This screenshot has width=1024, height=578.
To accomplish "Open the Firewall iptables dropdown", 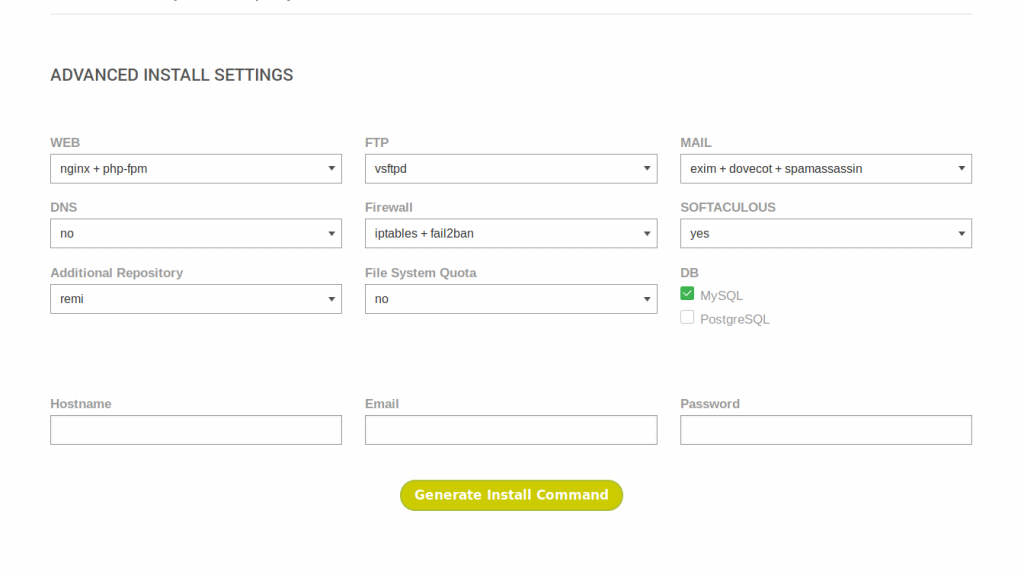I will click(511, 233).
